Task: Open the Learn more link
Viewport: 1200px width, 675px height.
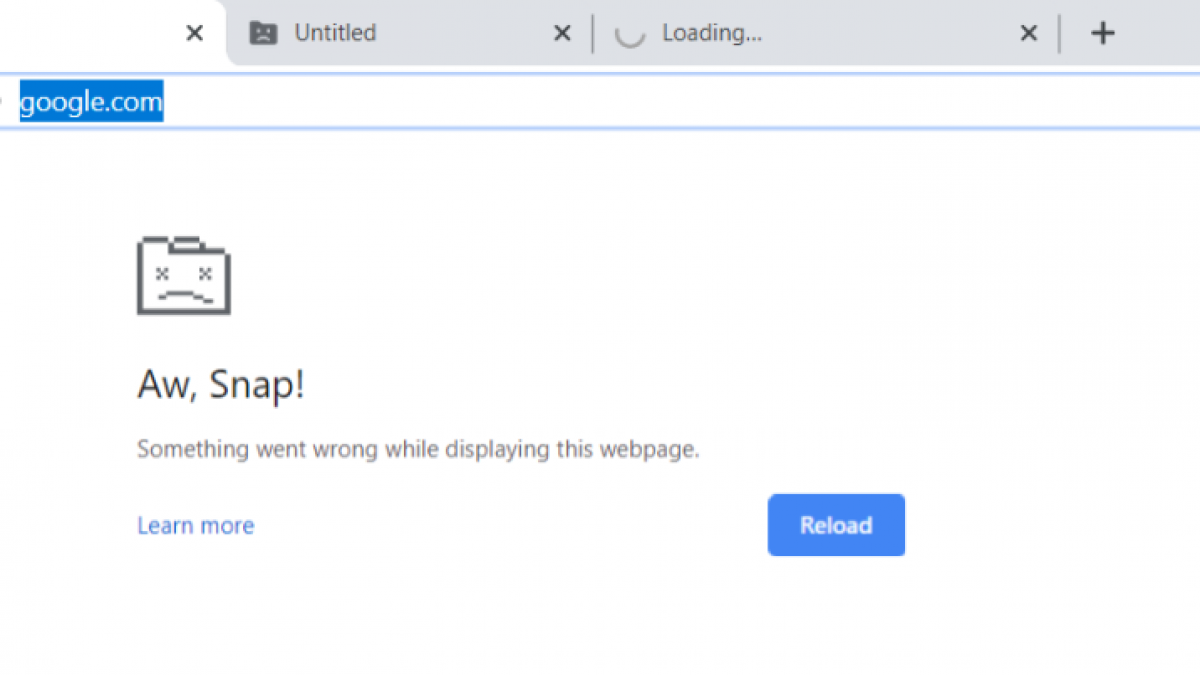Action: click(196, 526)
